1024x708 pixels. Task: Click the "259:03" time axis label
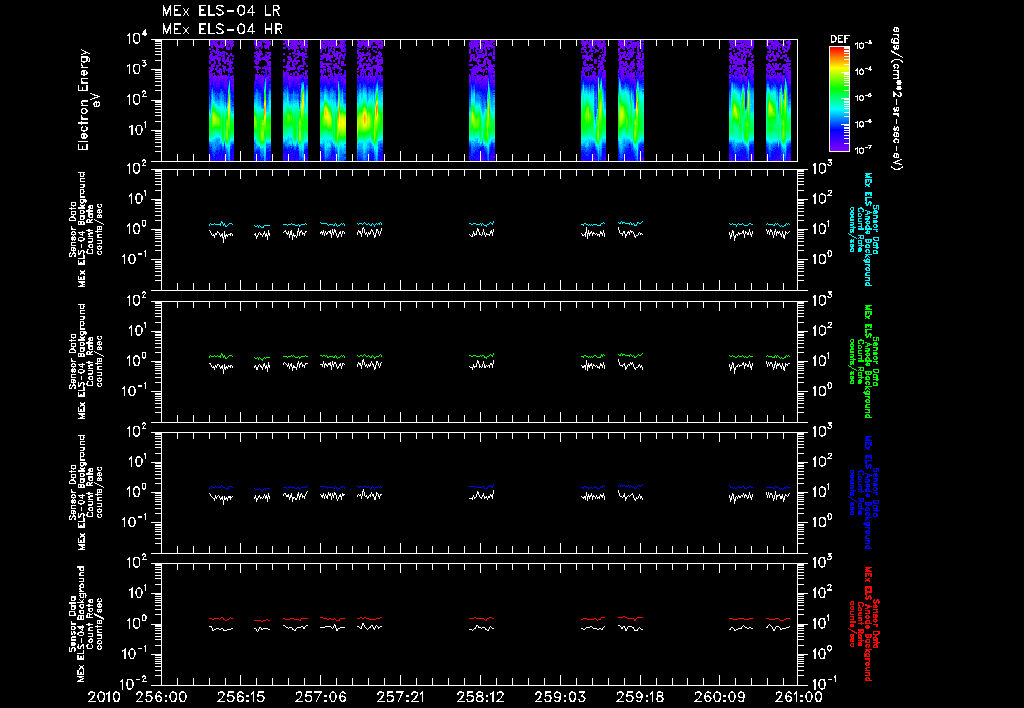(x=560, y=697)
